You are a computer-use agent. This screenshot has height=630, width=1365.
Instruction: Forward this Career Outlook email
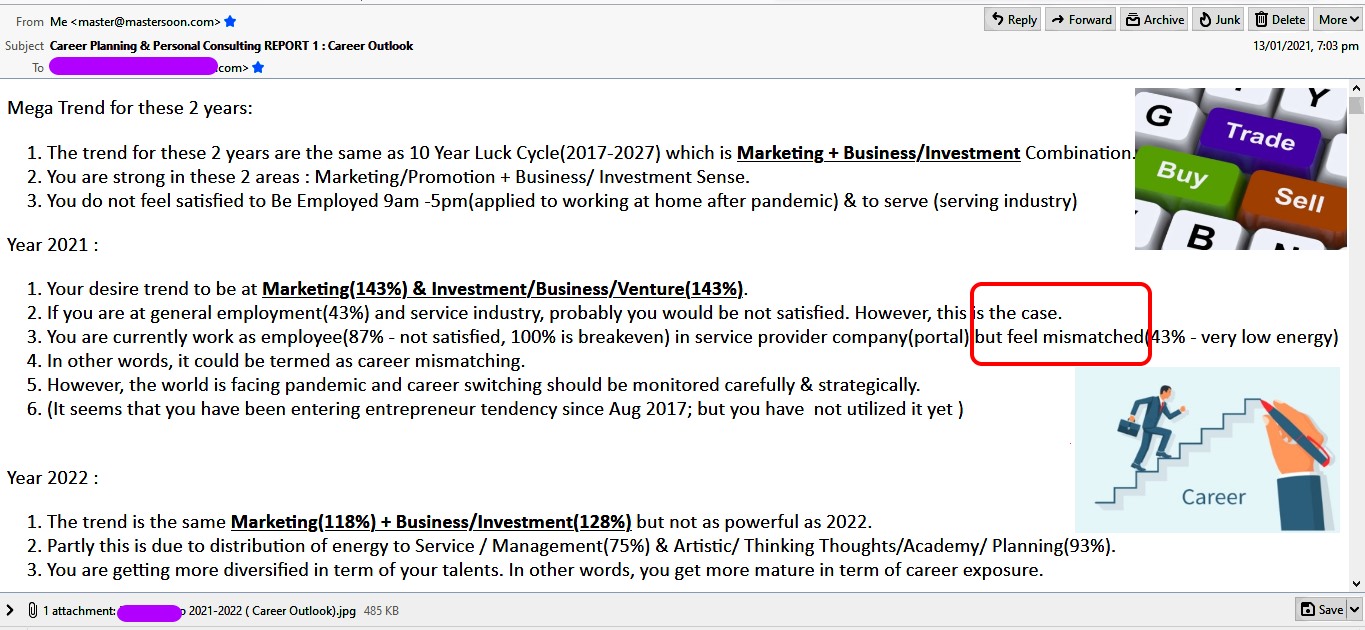1080,19
